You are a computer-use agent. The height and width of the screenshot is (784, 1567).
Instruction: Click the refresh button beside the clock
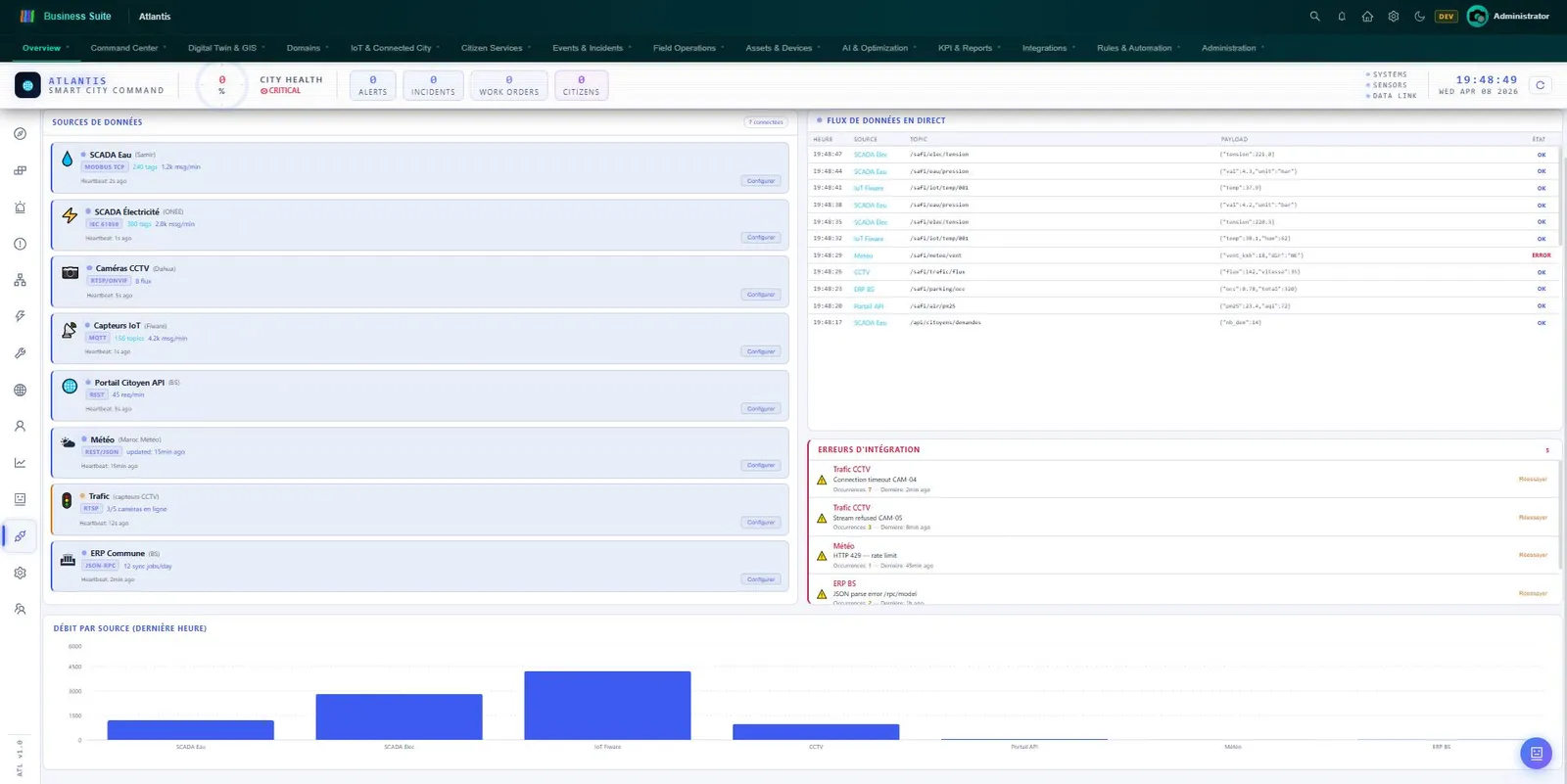click(x=1540, y=85)
